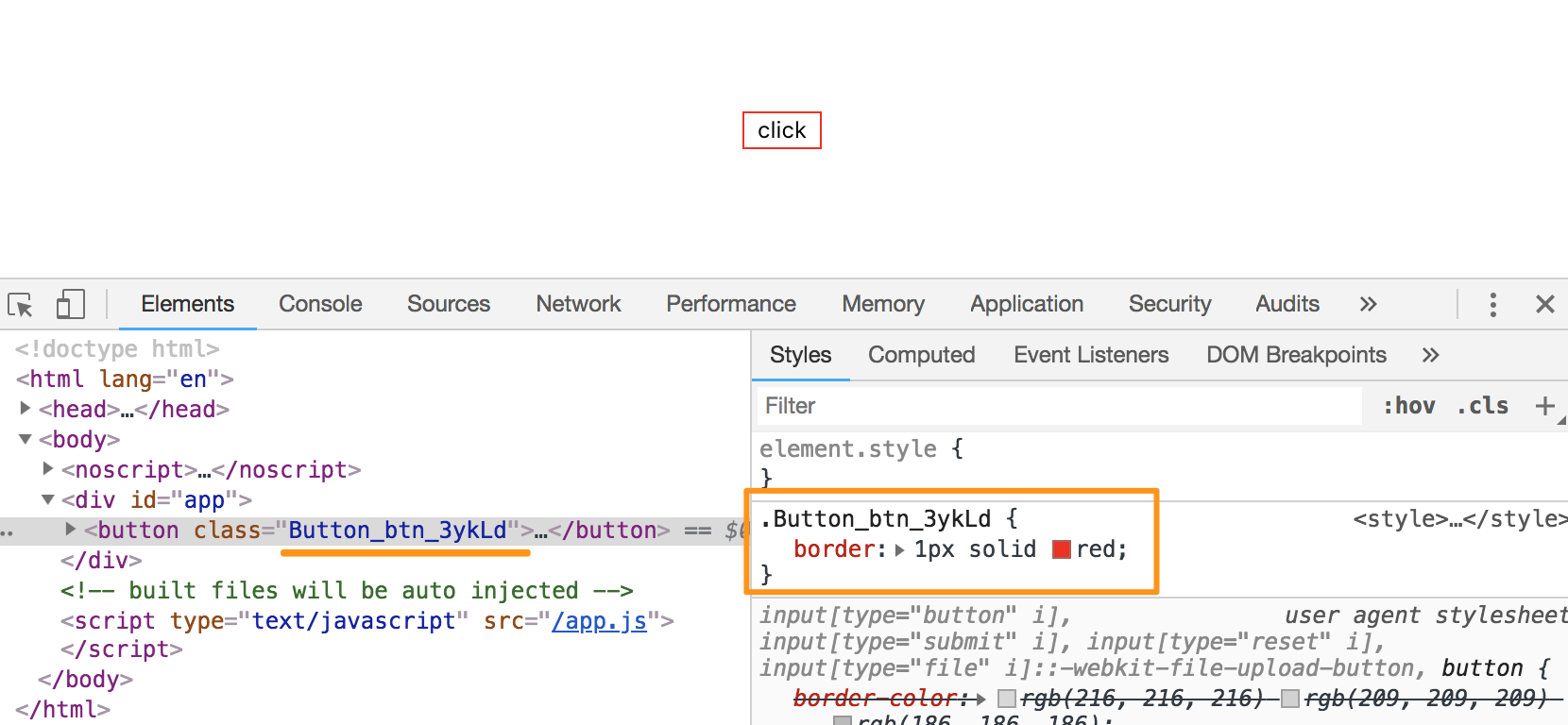Go to the Performance tab

(x=731, y=304)
